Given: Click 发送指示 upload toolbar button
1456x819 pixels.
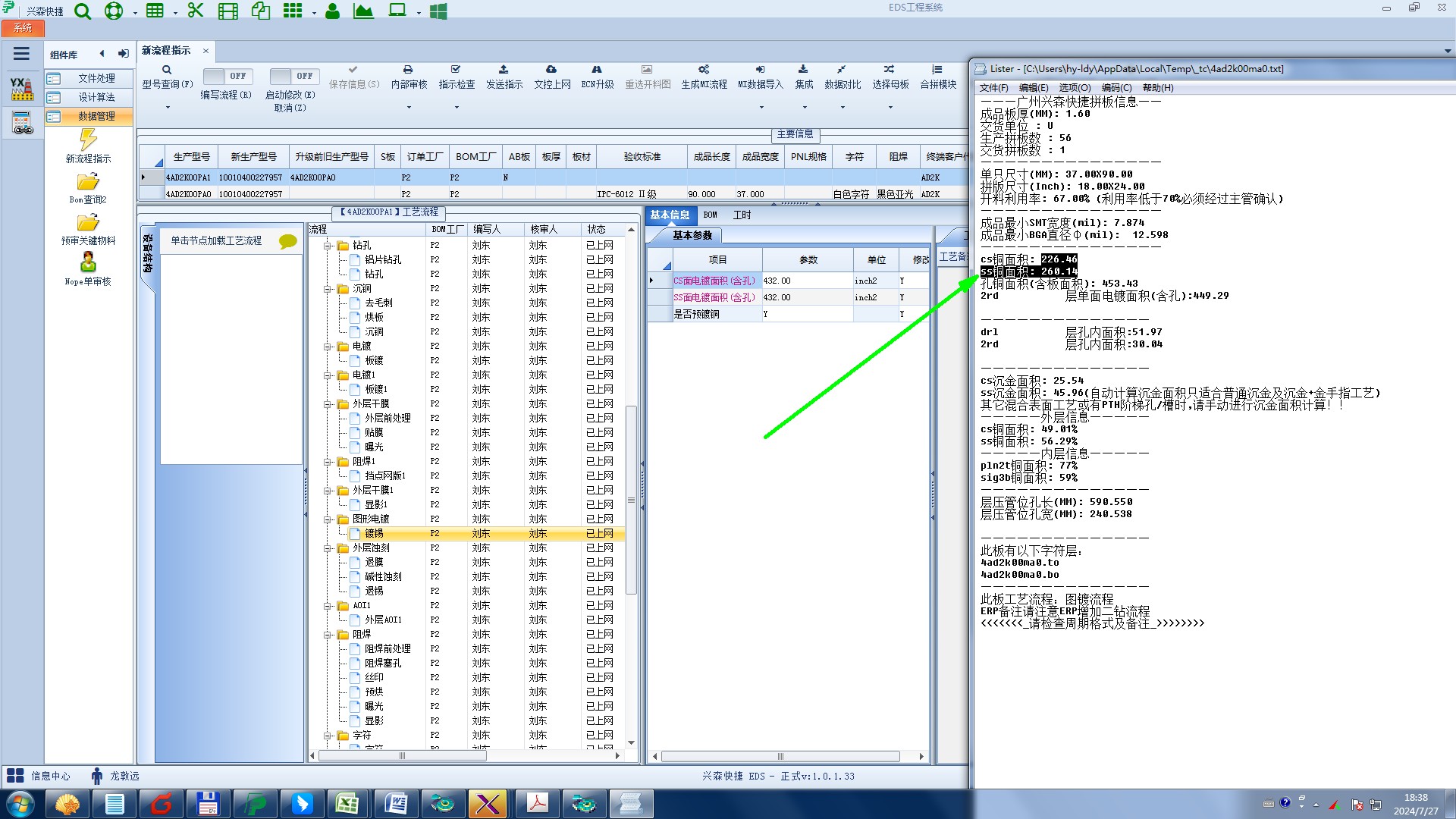Looking at the screenshot, I should pos(504,77).
